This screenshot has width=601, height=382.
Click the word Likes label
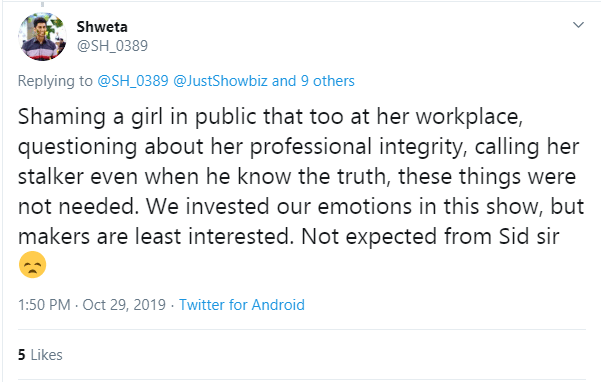46,355
